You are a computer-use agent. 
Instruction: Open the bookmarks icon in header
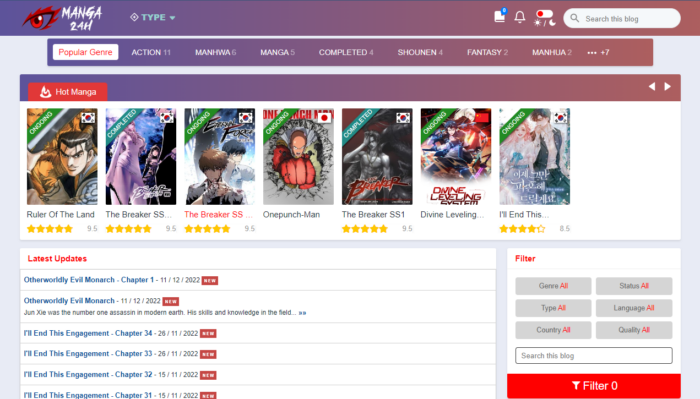[500, 17]
